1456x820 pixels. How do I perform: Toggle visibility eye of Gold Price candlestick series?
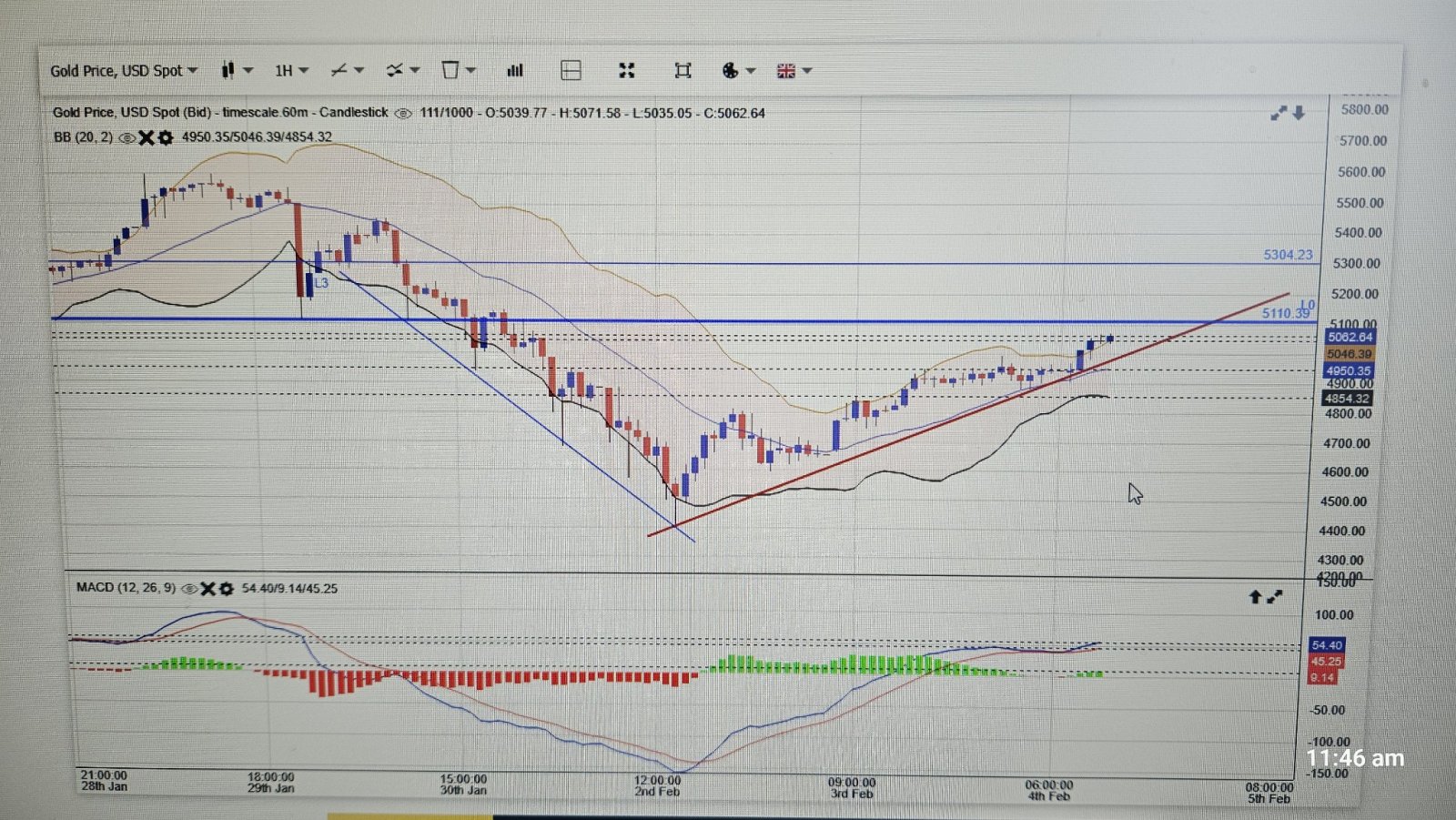tap(403, 113)
